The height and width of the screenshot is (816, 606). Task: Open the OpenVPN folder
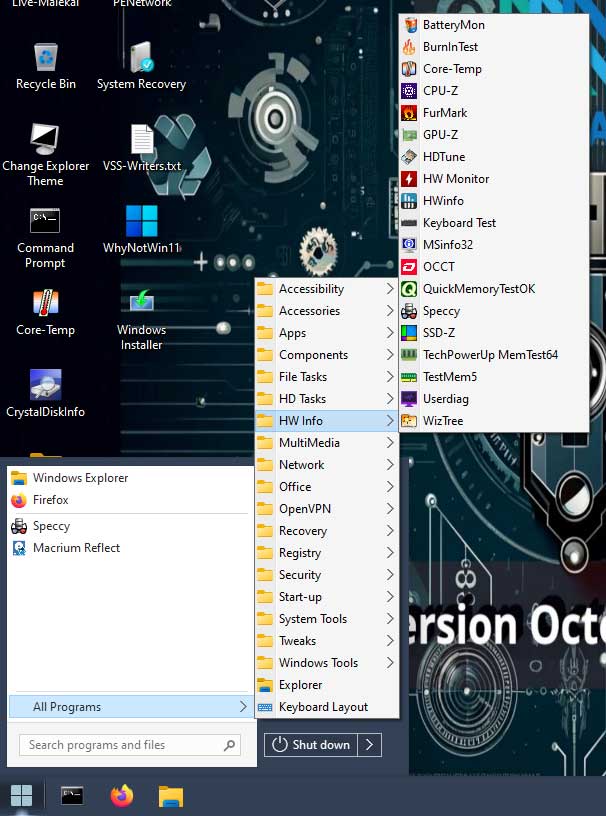pos(327,509)
